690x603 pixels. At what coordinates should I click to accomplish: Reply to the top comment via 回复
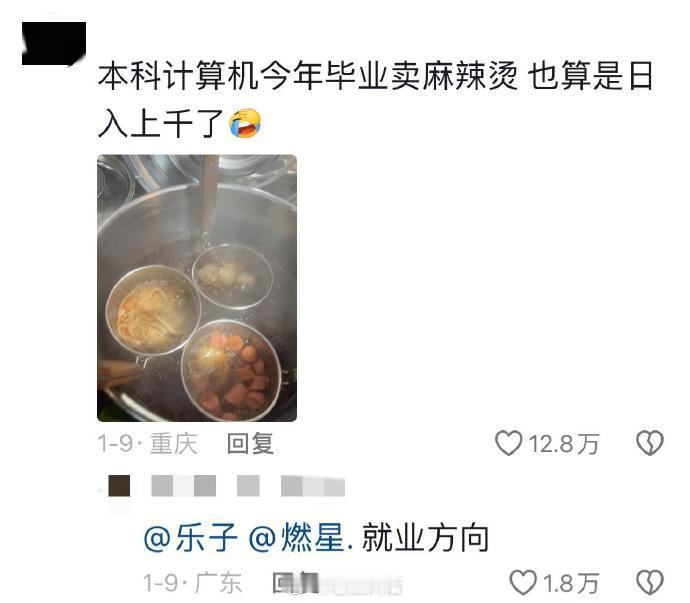tap(250, 443)
